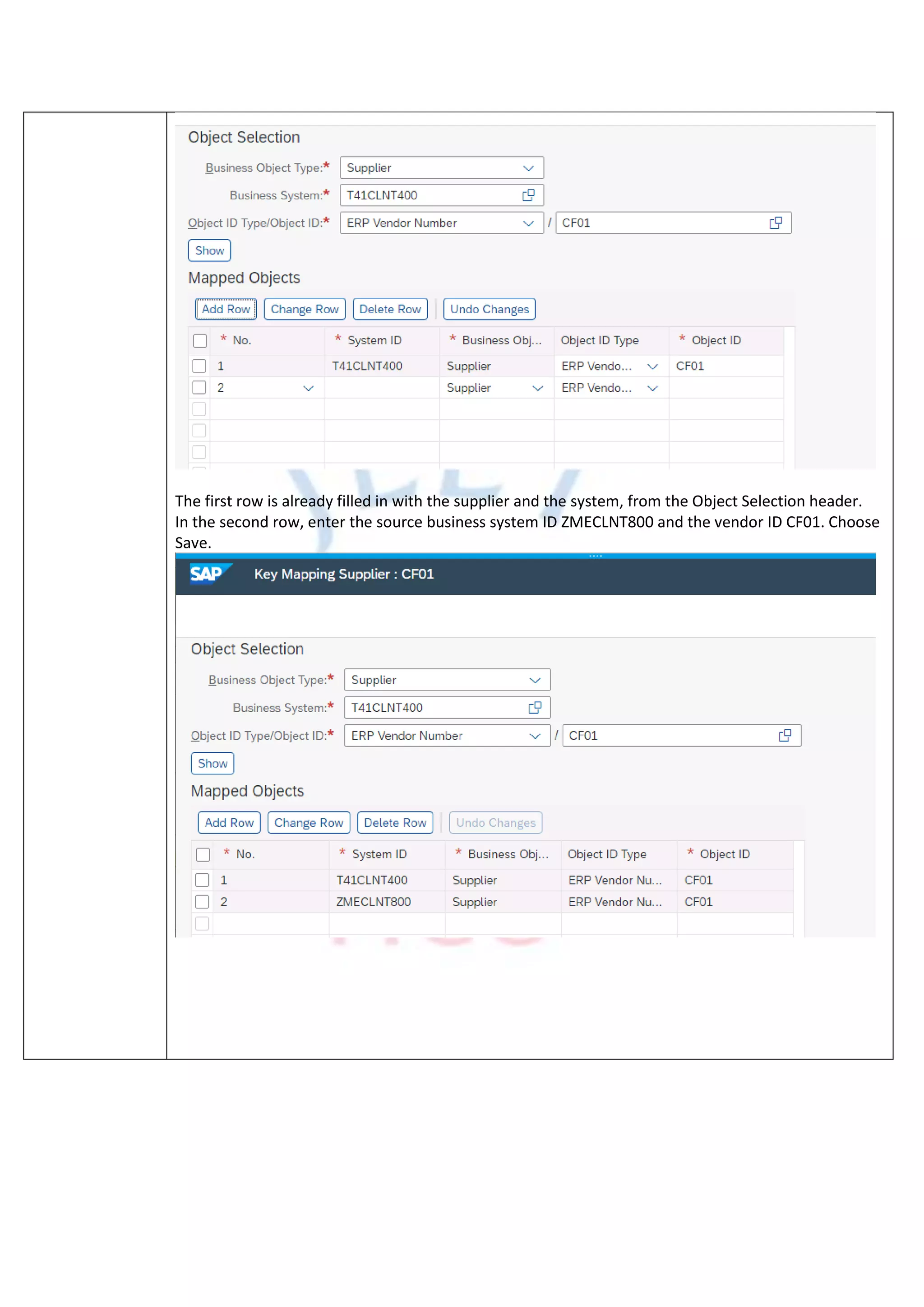Expand lower Business Object Type Supplier dropdown
Screen dimensions: 924x1307
pos(535,680)
